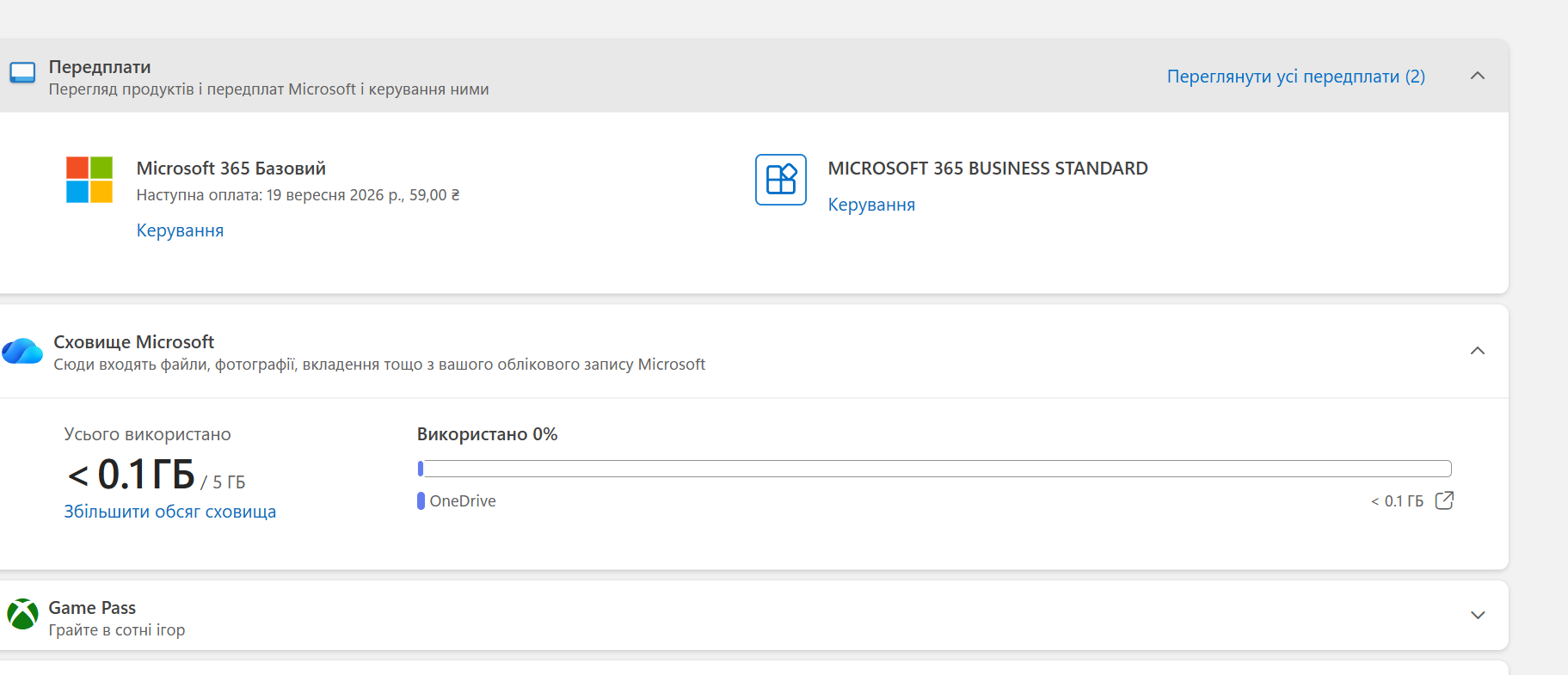Click the storage usage progress bar
1568x675 pixels.
934,469
